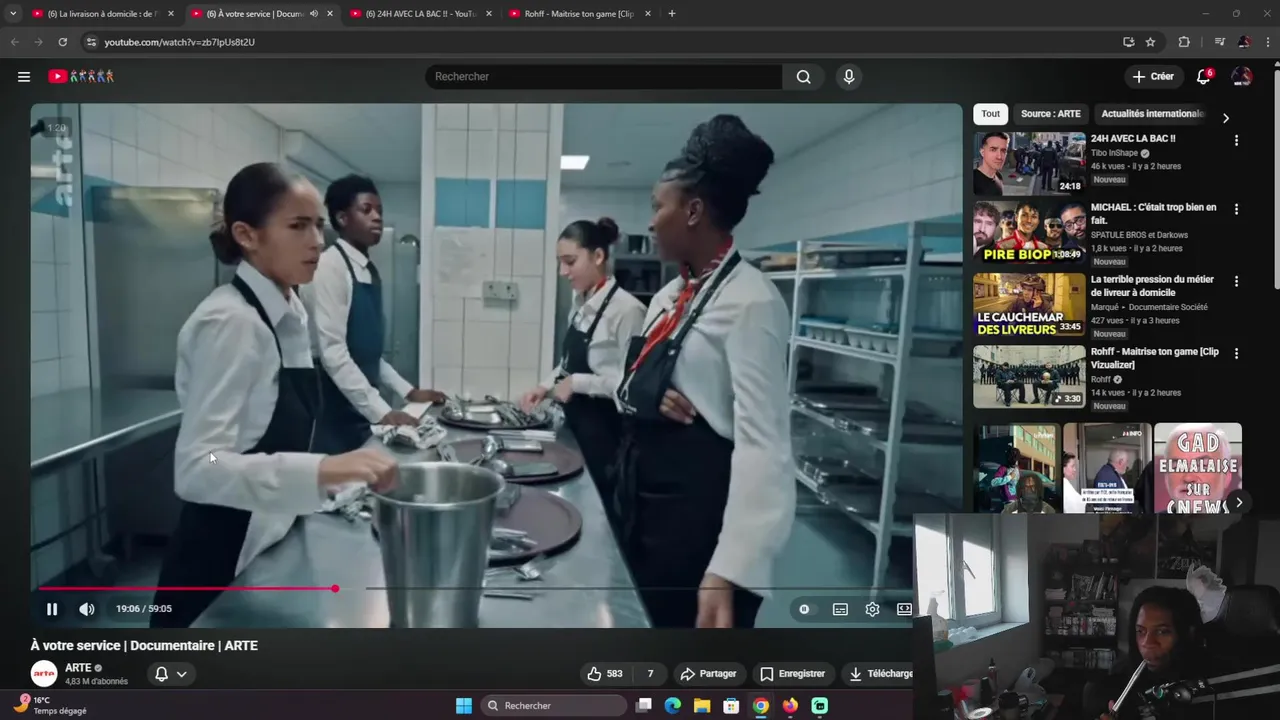
Task: Go to YouTube home via logo
Action: [81, 77]
